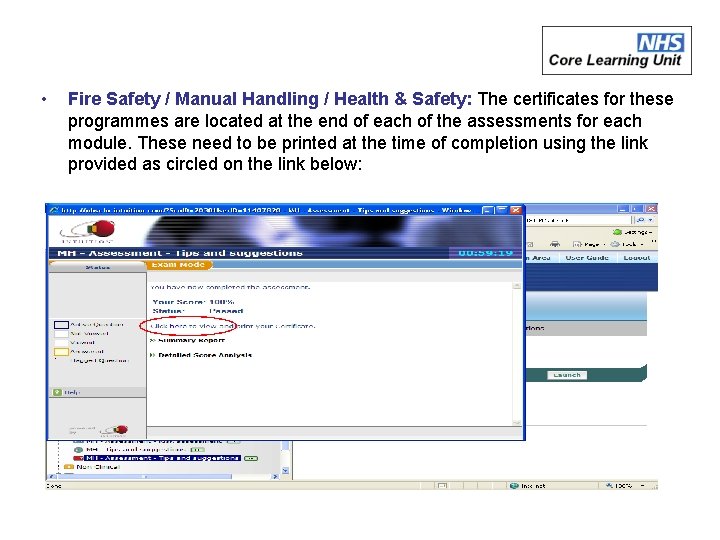Image resolution: width=720 pixels, height=540 pixels.
Task: Select 'MH - Tips and suggestions' tree row
Action: pos(136,450)
